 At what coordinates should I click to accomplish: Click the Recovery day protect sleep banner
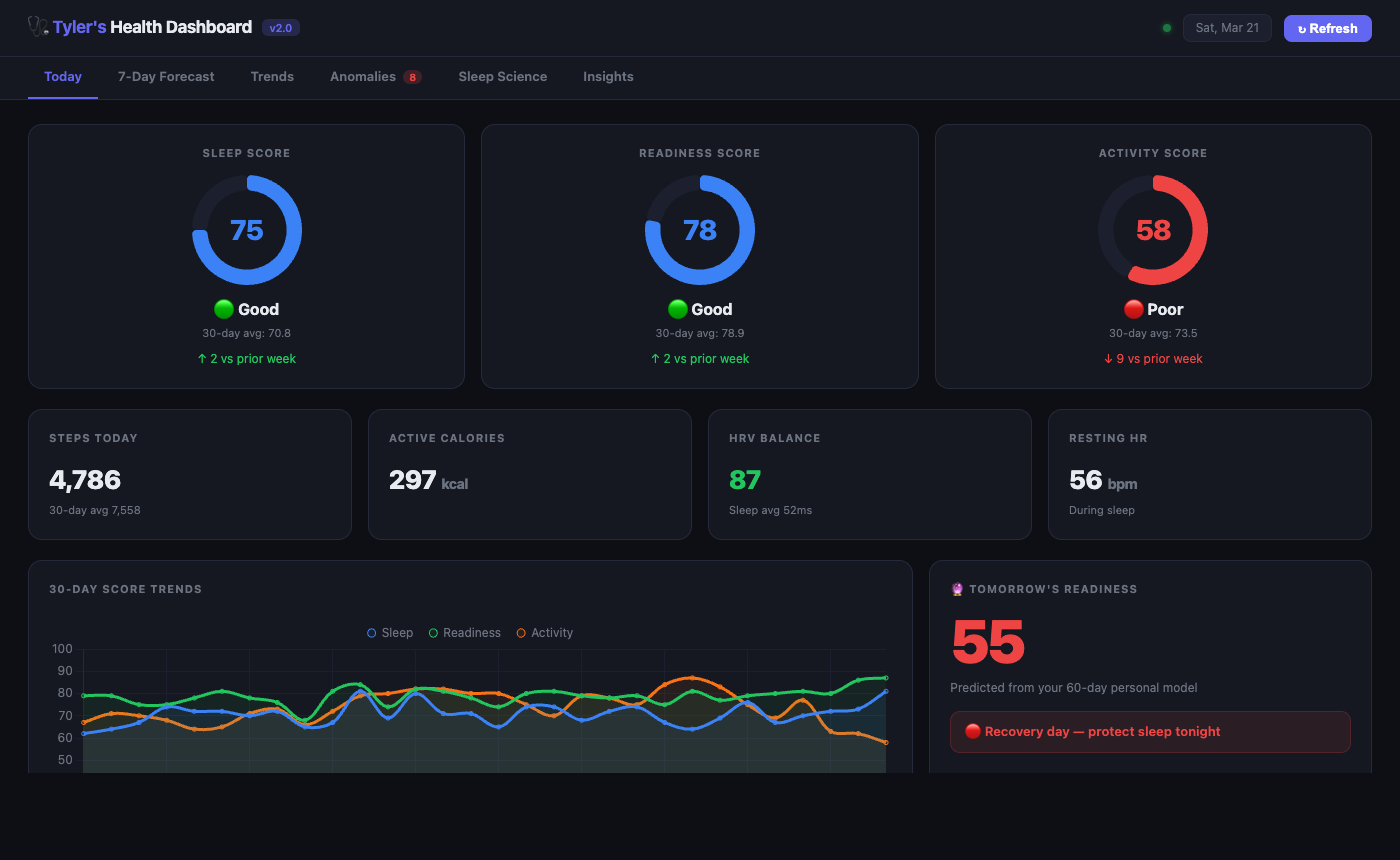point(1150,731)
